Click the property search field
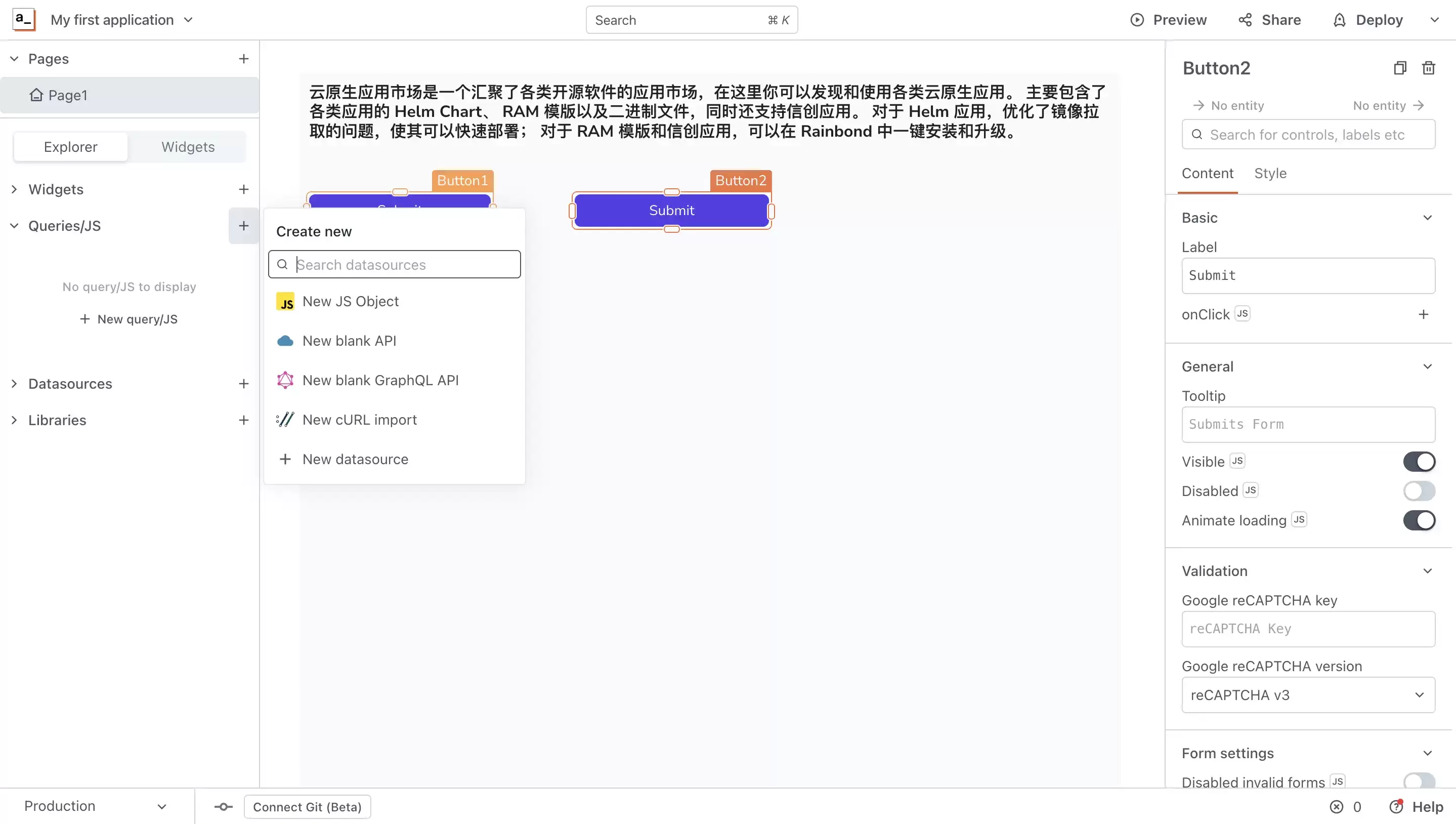 (1308, 134)
